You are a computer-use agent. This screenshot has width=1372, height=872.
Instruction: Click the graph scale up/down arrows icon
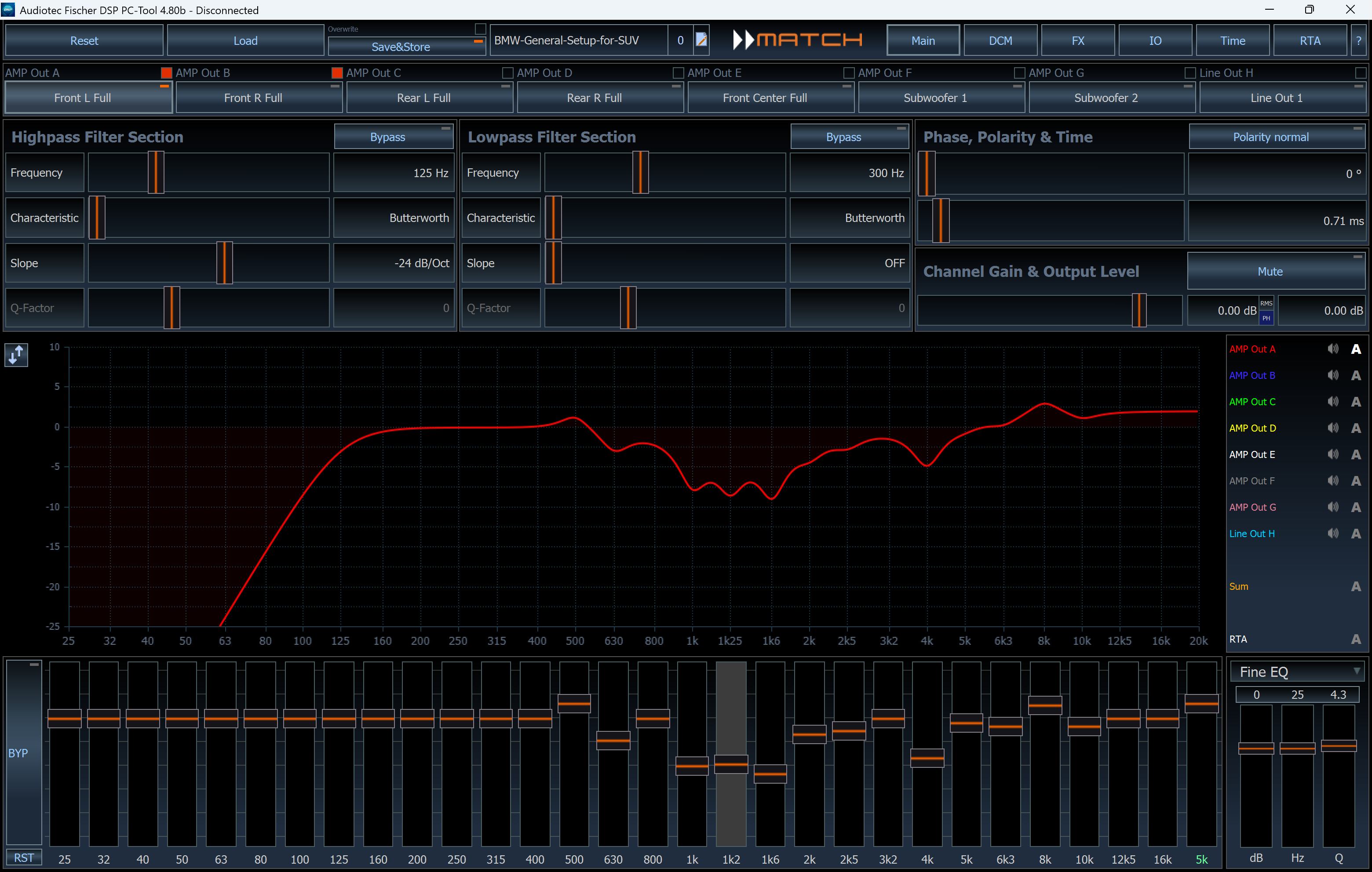point(17,355)
